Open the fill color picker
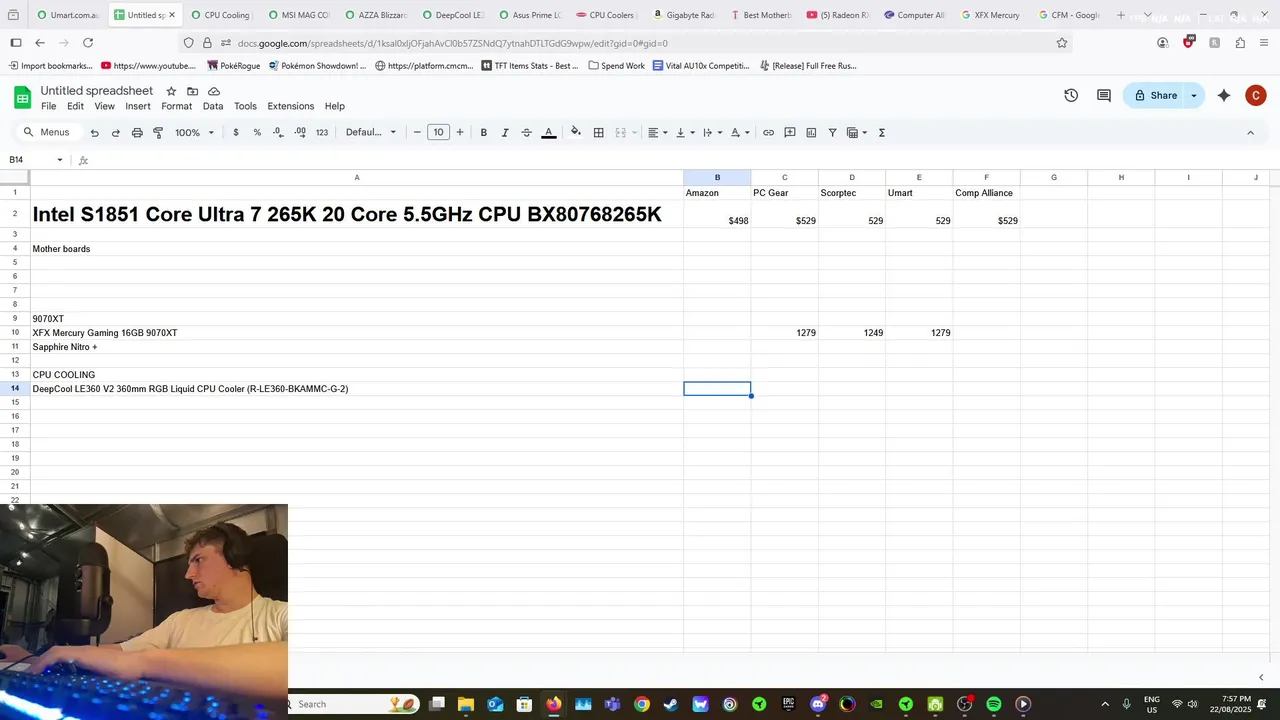This screenshot has width=1280, height=720. pyautogui.click(x=575, y=133)
